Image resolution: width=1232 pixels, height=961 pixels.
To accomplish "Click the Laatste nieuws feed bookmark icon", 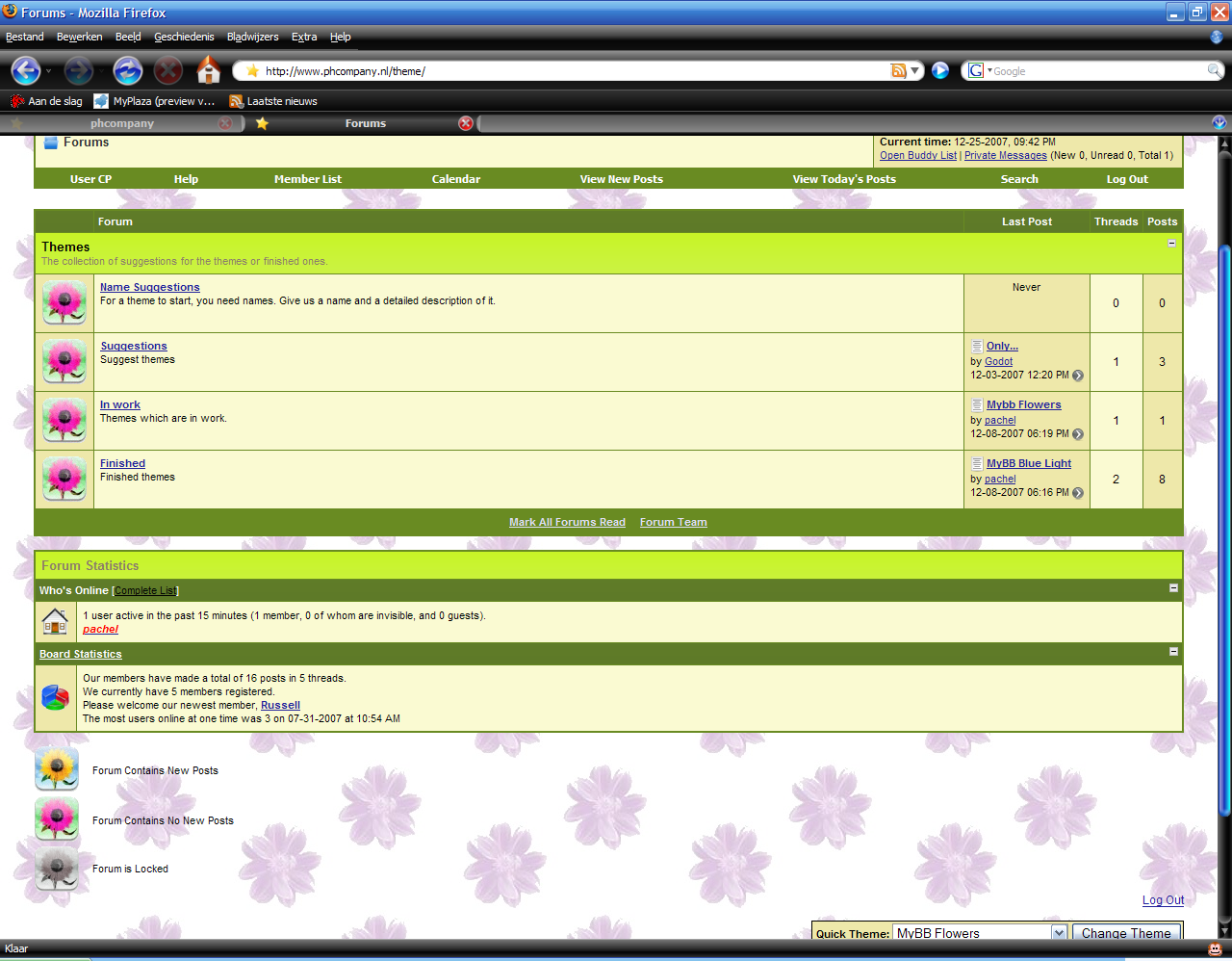I will click(x=236, y=101).
